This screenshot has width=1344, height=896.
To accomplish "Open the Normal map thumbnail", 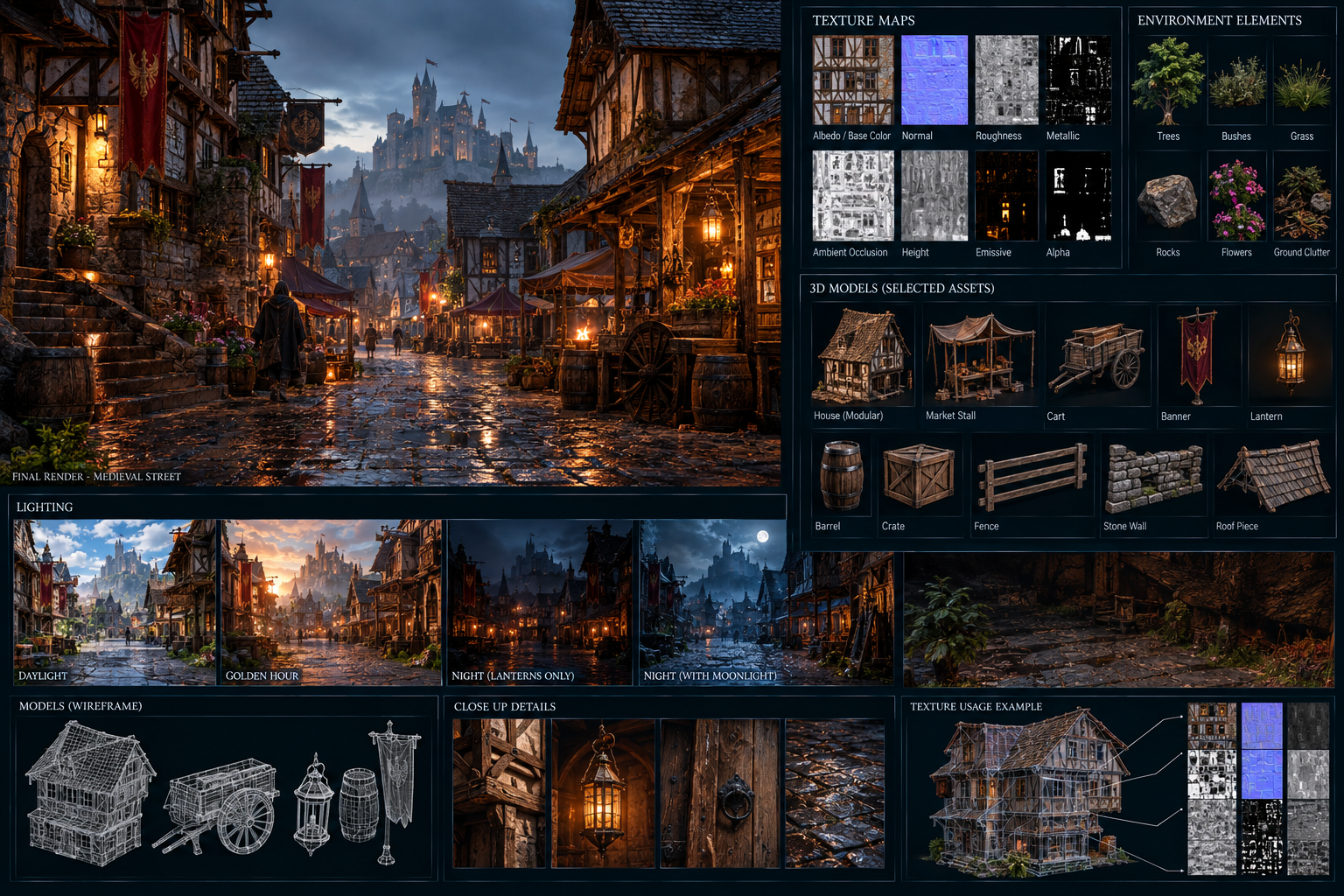I will [x=934, y=80].
